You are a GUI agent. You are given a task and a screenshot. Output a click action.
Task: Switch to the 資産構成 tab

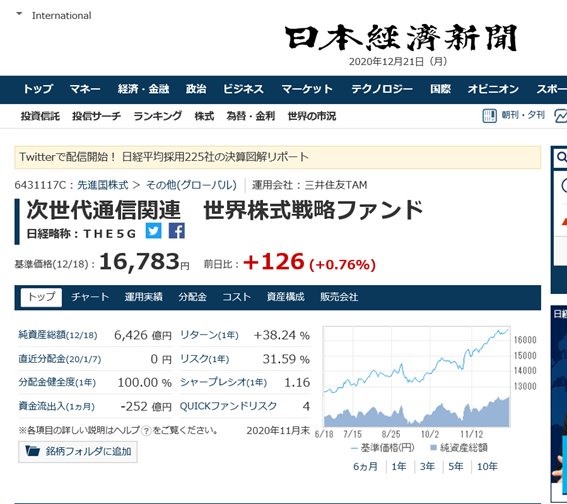[286, 297]
